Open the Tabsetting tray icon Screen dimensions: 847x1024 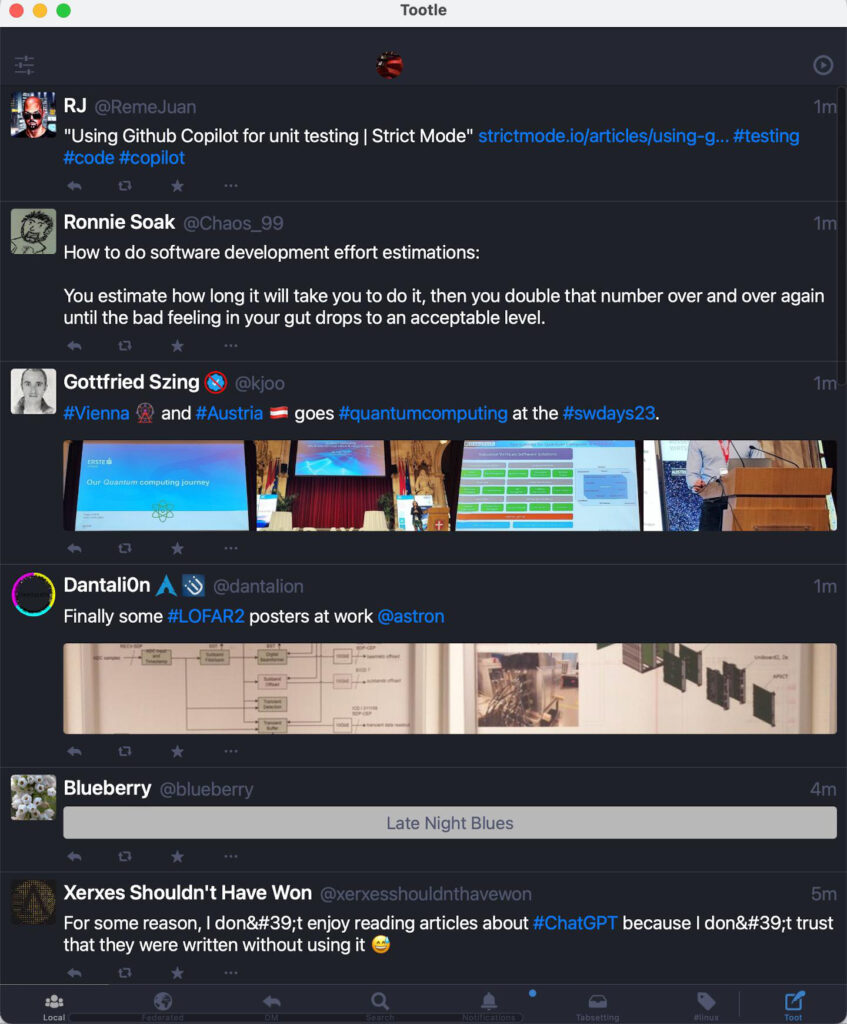pos(598,1006)
